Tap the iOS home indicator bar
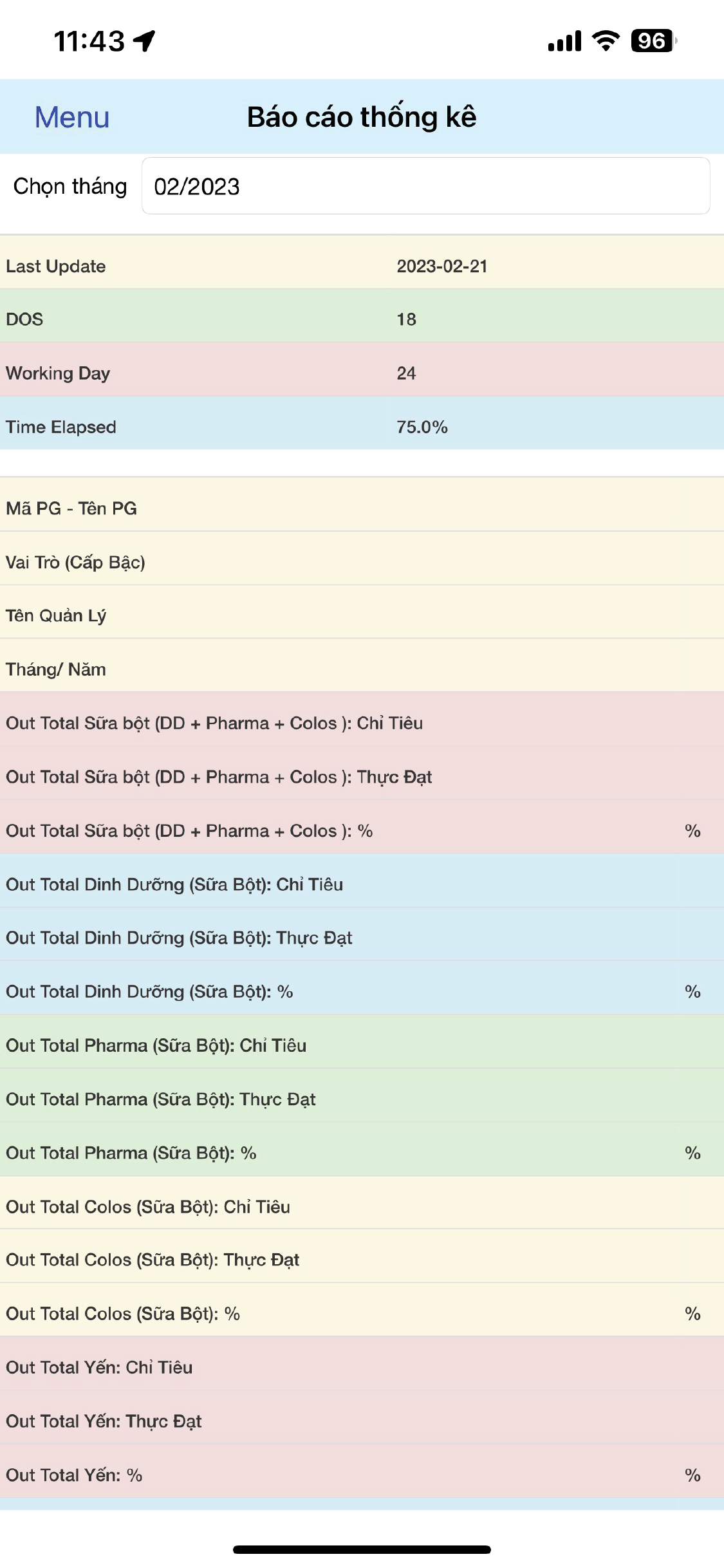The image size is (724, 1568). pyautogui.click(x=362, y=1549)
